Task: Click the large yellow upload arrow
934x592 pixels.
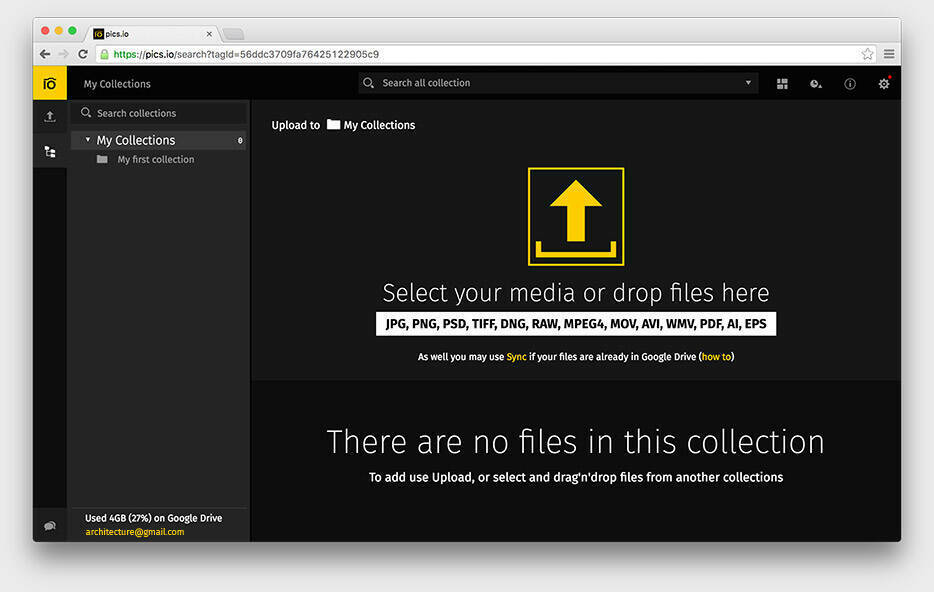Action: (576, 216)
